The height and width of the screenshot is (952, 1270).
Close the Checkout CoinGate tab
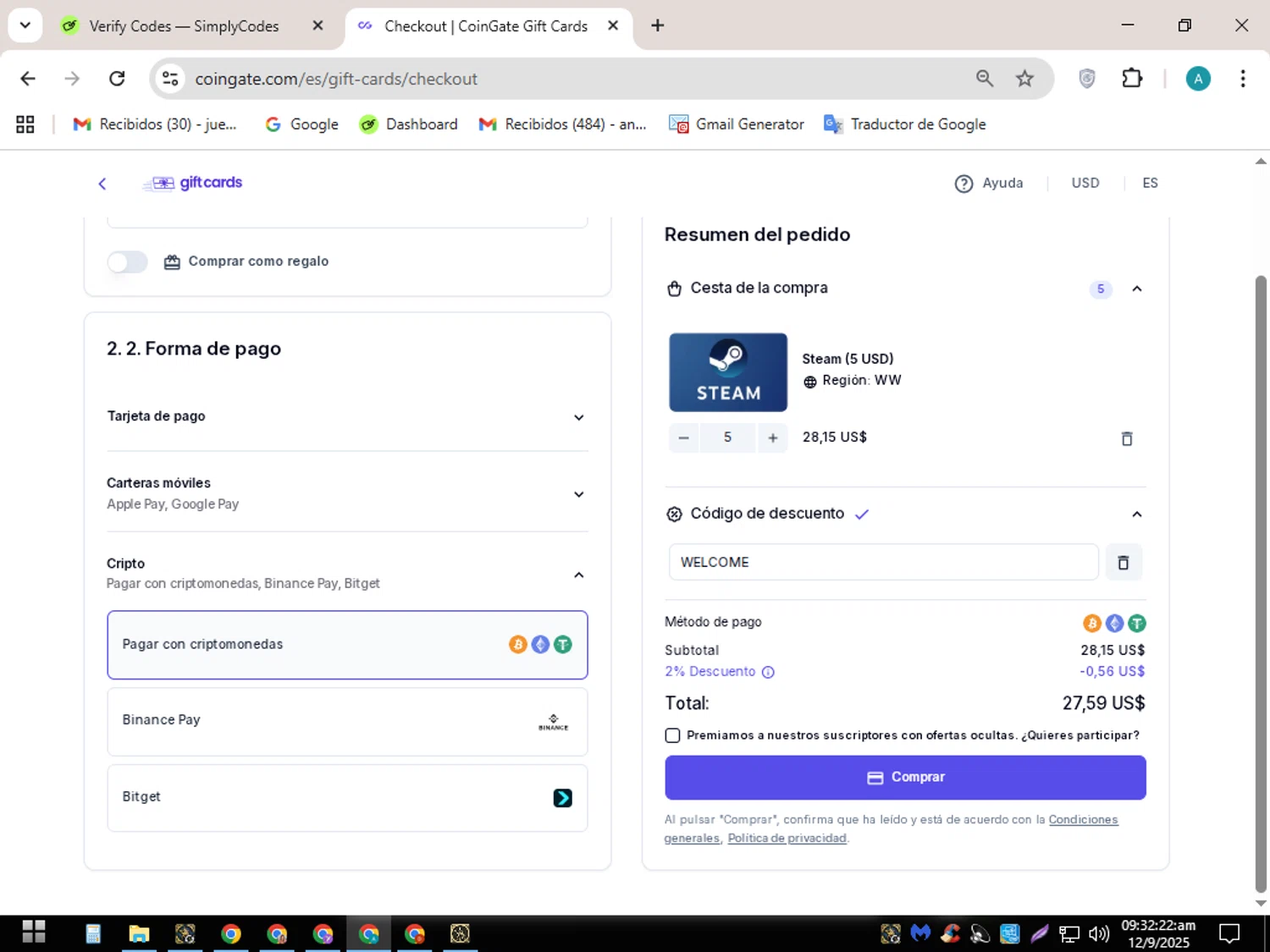click(613, 25)
